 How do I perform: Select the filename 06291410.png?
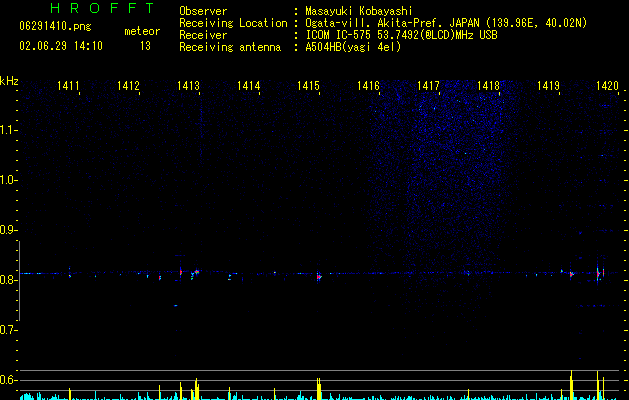pos(55,26)
